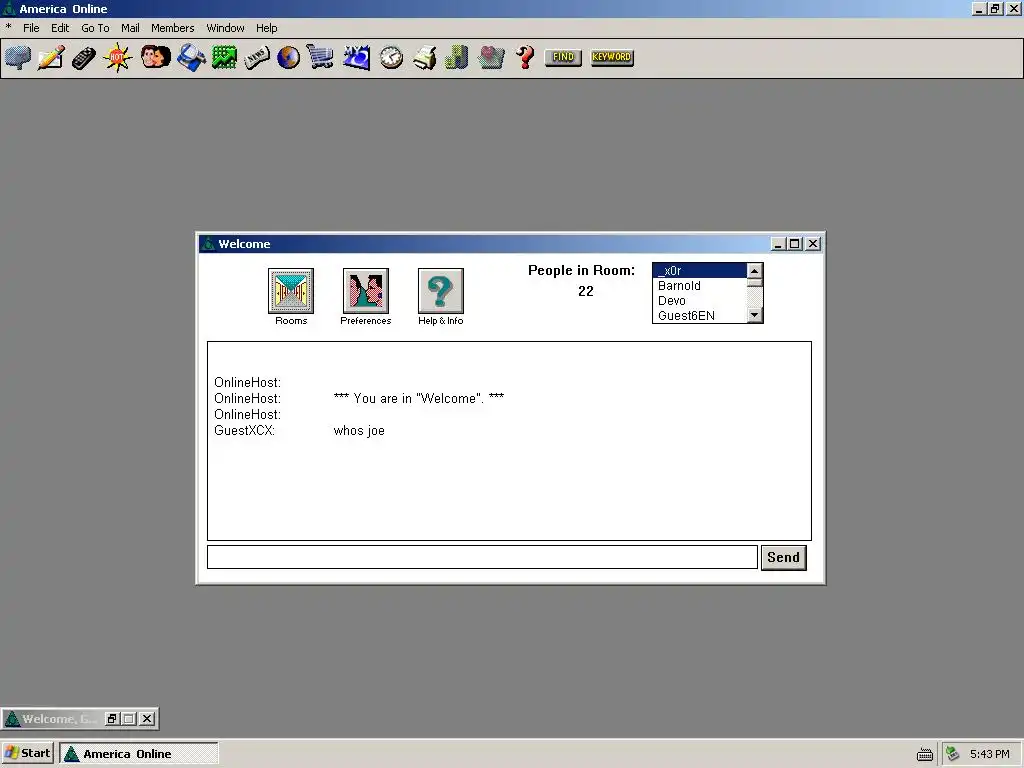Click the Welcome window title bar icon
This screenshot has width=1024, height=768.
pos(208,244)
